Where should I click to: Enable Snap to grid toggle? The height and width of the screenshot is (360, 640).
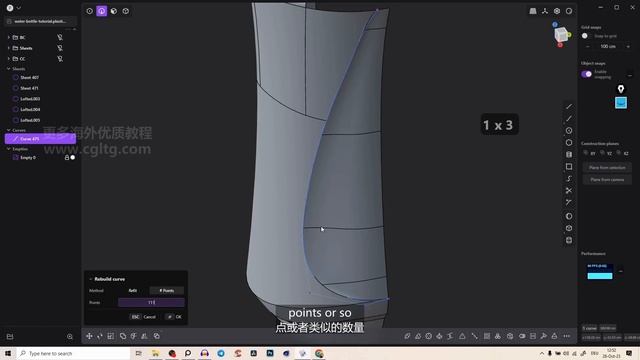(x=586, y=36)
